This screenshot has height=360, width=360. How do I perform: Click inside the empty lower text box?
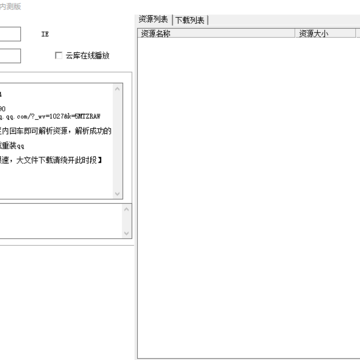pyautogui.click(x=61, y=221)
